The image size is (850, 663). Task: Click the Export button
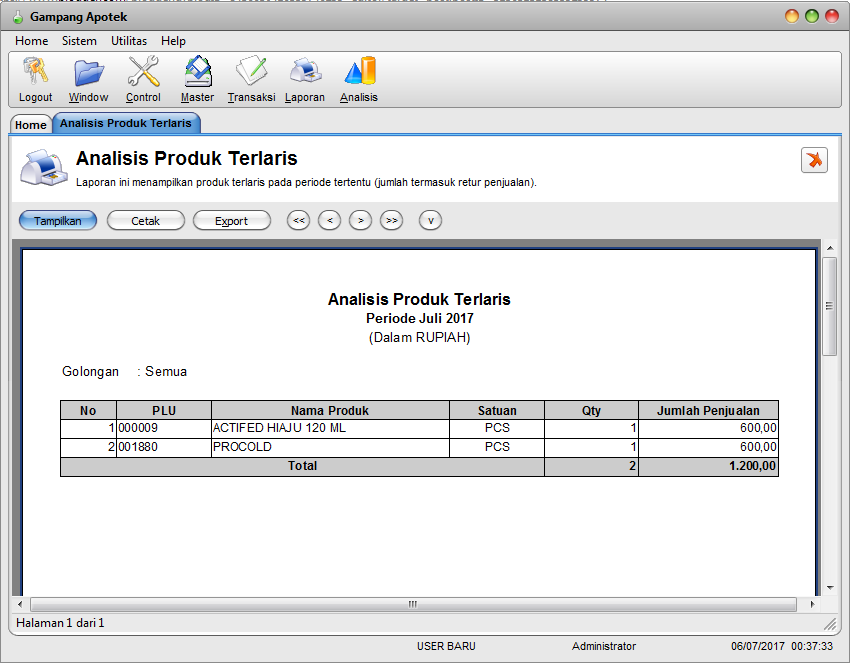tap(231, 221)
